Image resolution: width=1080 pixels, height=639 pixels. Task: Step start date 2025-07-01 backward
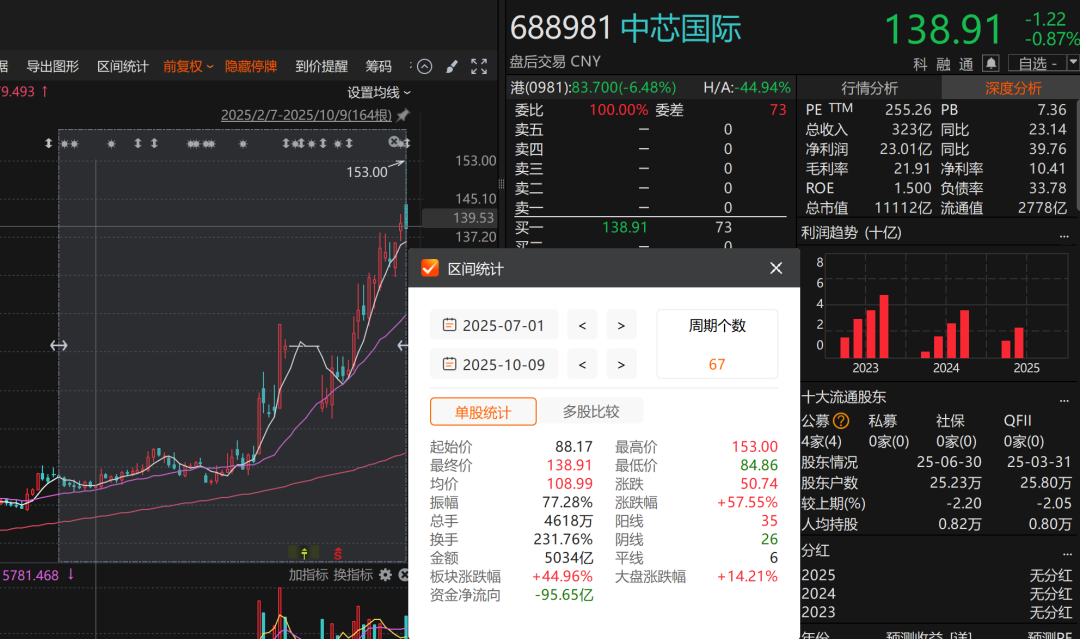click(582, 325)
